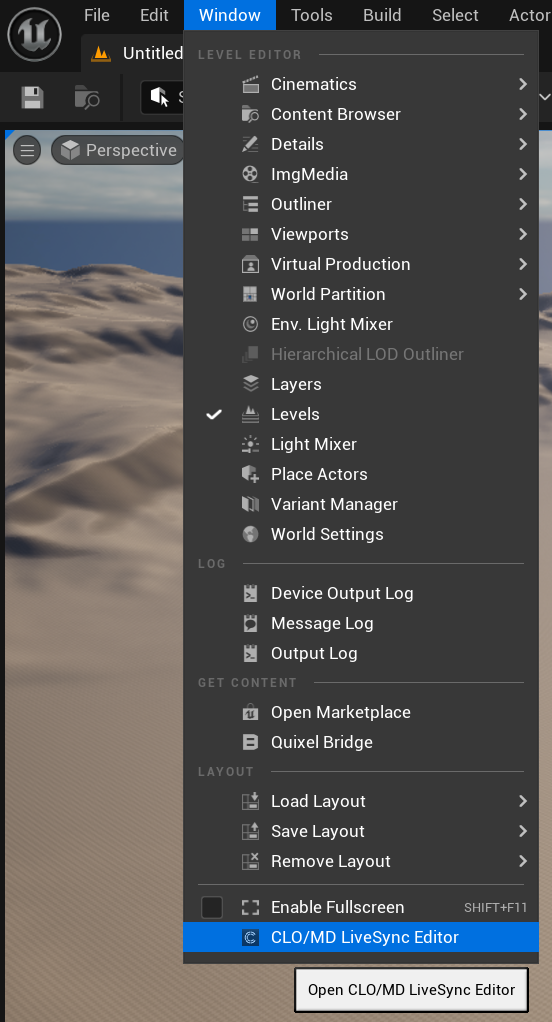Open the viewport hamburger options menu
The image size is (552, 1022).
point(27,151)
